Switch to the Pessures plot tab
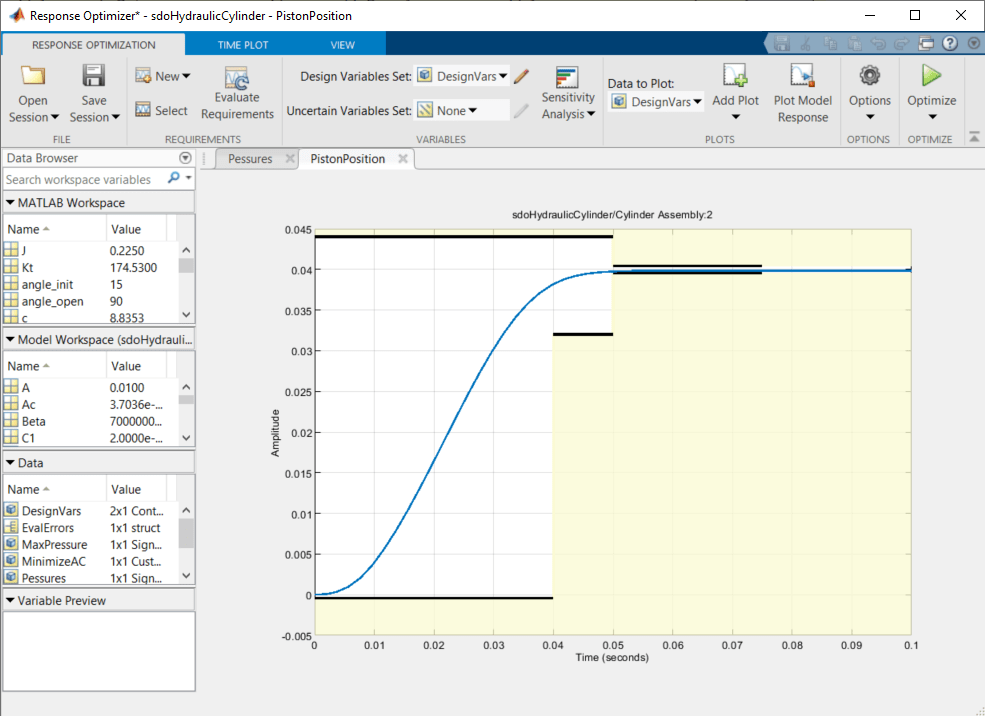Image resolution: width=985 pixels, height=716 pixels. pyautogui.click(x=251, y=158)
